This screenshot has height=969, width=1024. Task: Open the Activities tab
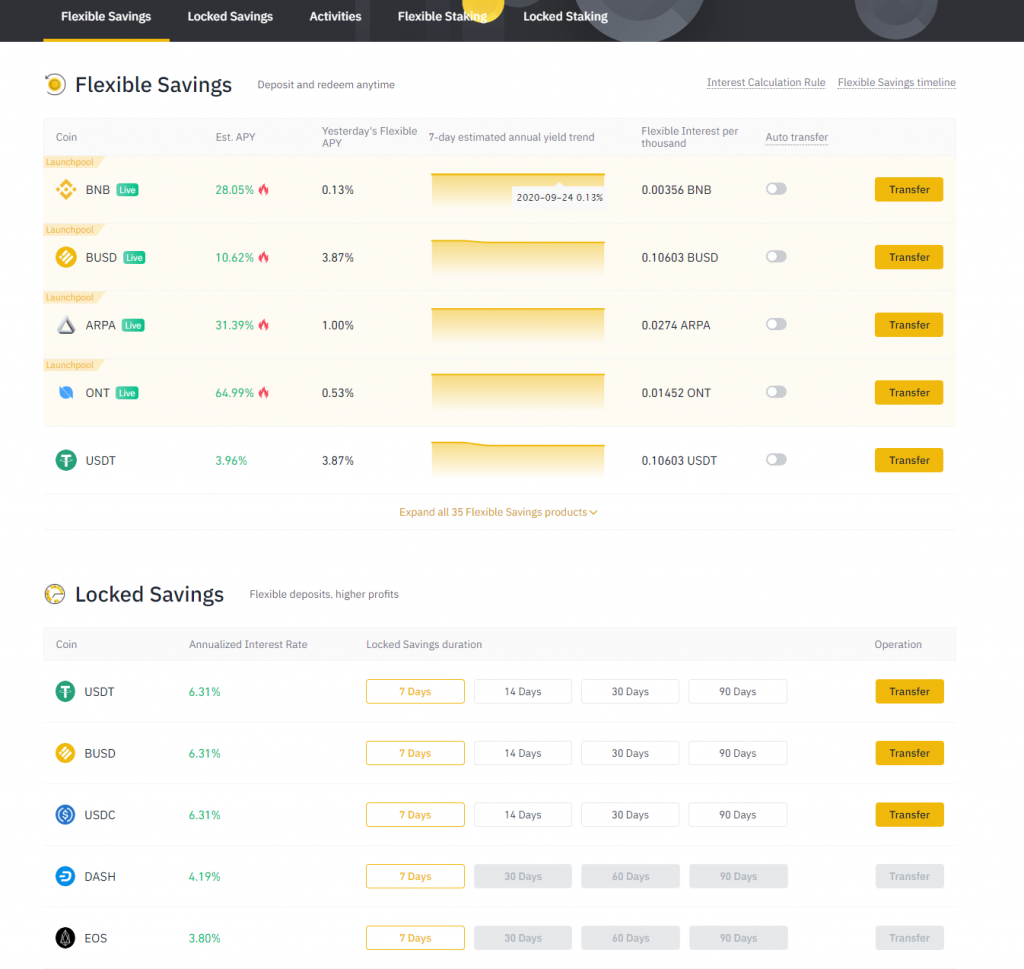[335, 17]
